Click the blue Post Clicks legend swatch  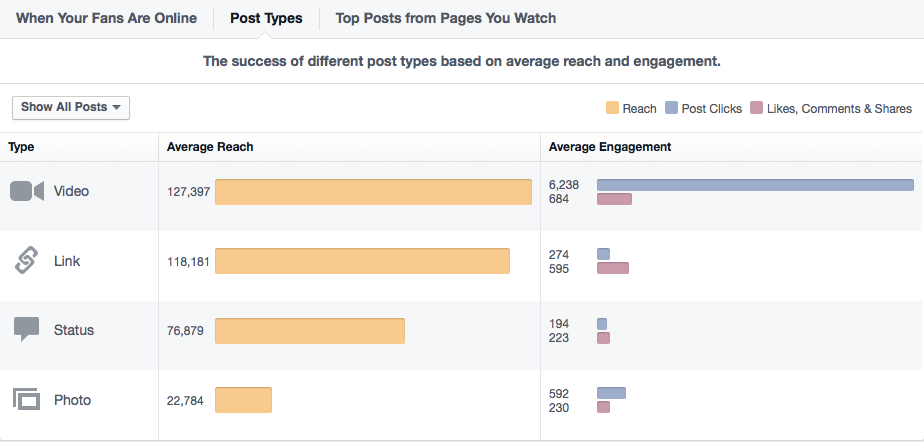coord(672,108)
